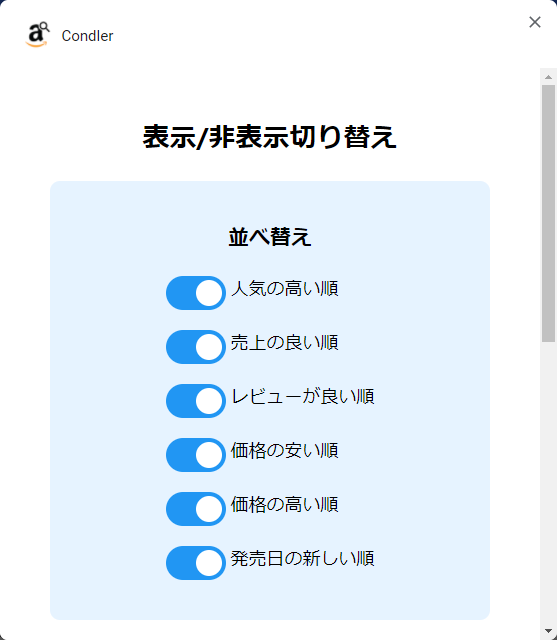Turn off the 売上の良い順 switch
The height and width of the screenshot is (640, 557).
[196, 347]
